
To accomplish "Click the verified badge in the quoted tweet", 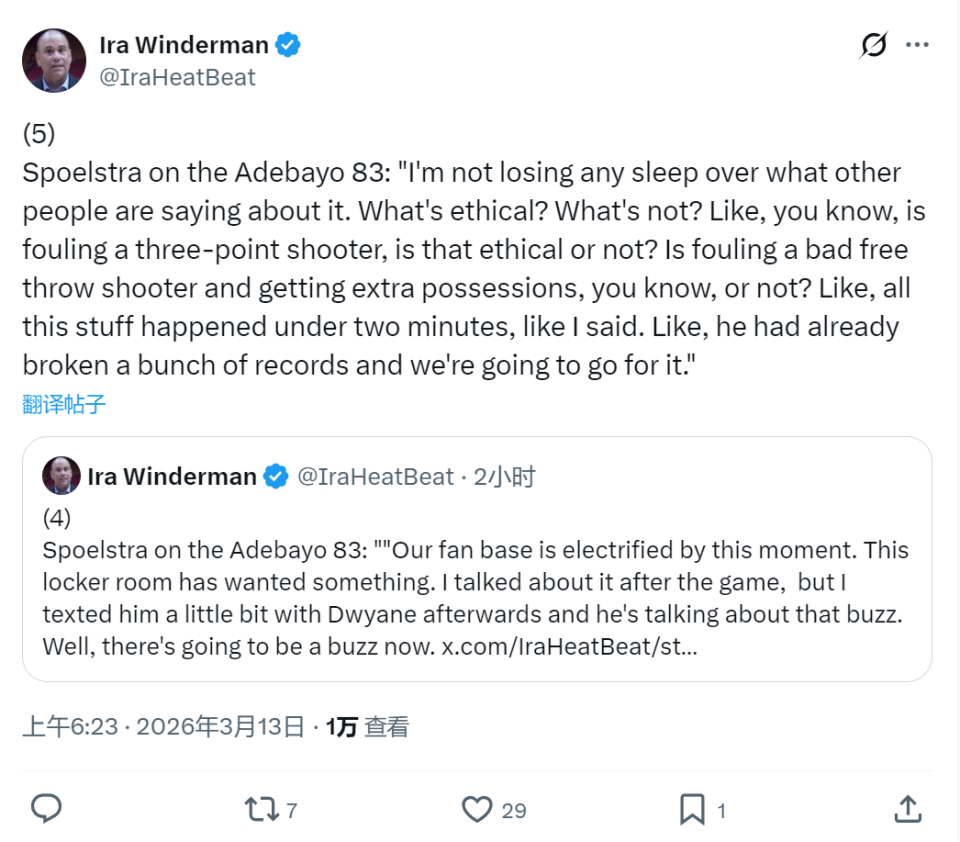I will pos(276,477).
